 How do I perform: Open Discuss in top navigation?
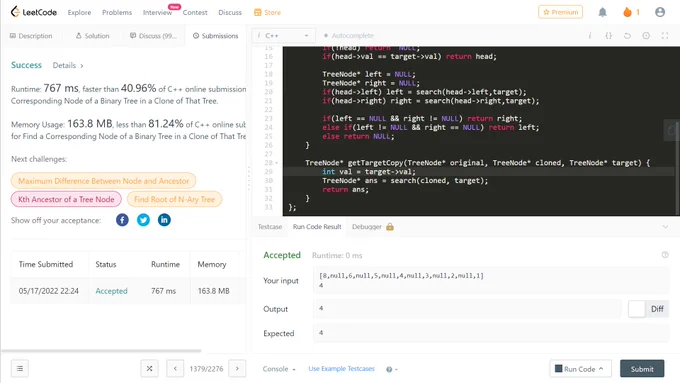click(230, 13)
